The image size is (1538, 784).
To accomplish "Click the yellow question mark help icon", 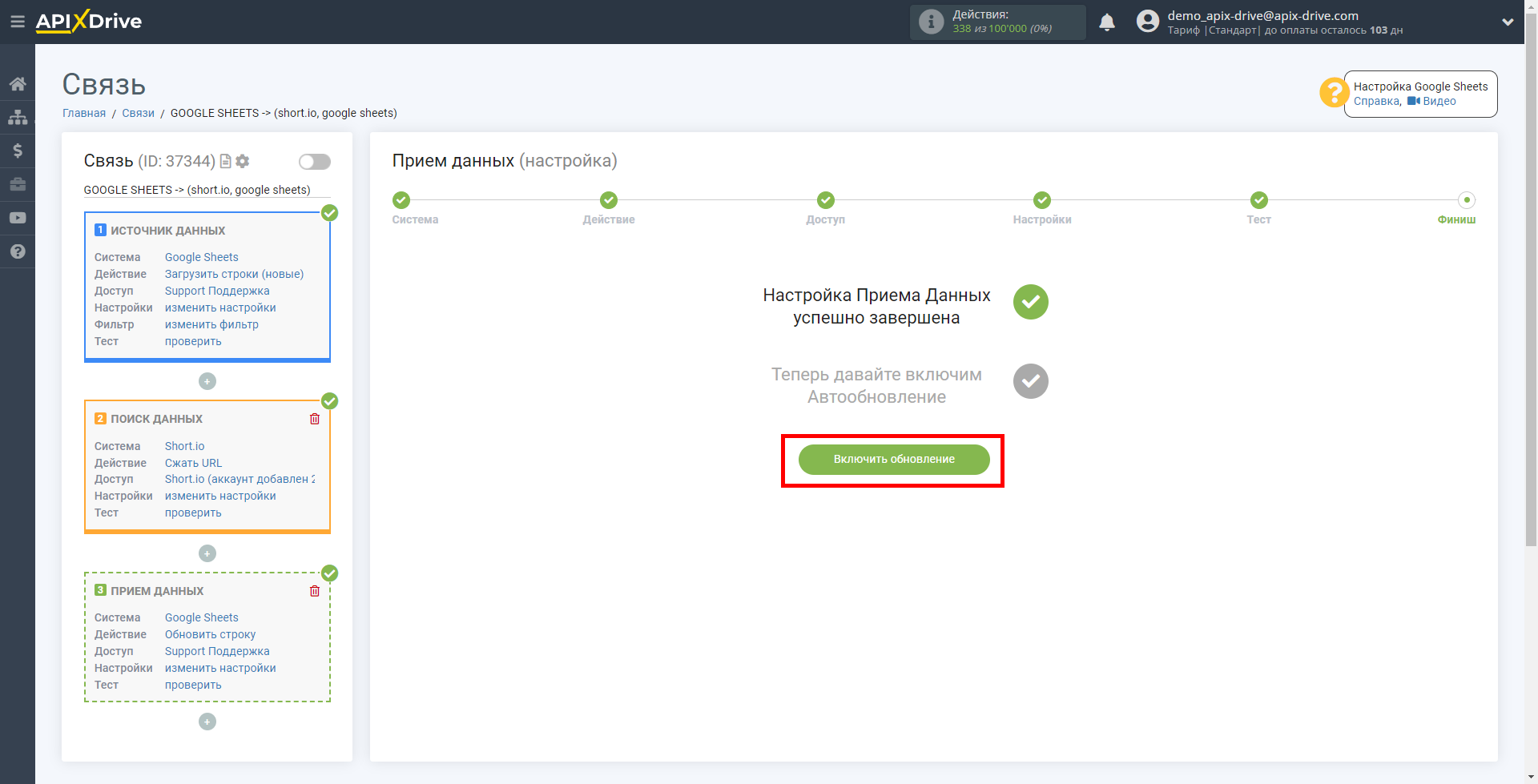I will point(1333,93).
